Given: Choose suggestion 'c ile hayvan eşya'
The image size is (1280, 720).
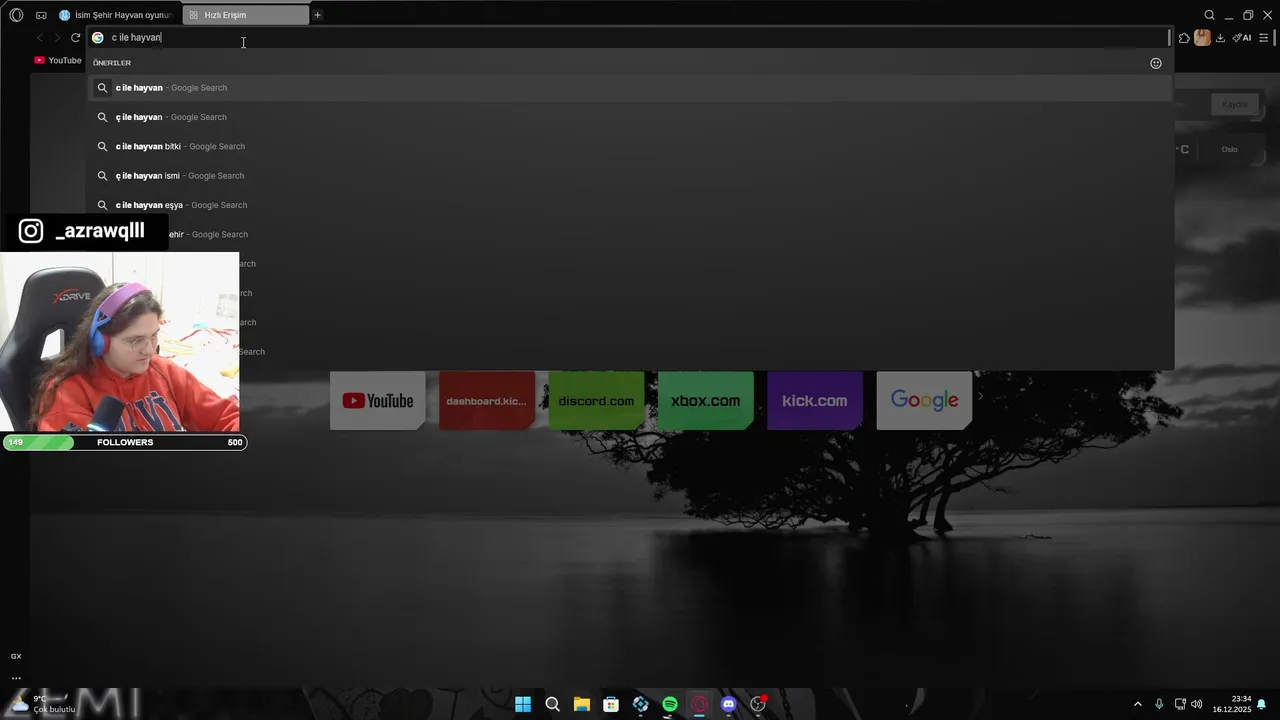Looking at the screenshot, I should [629, 205].
